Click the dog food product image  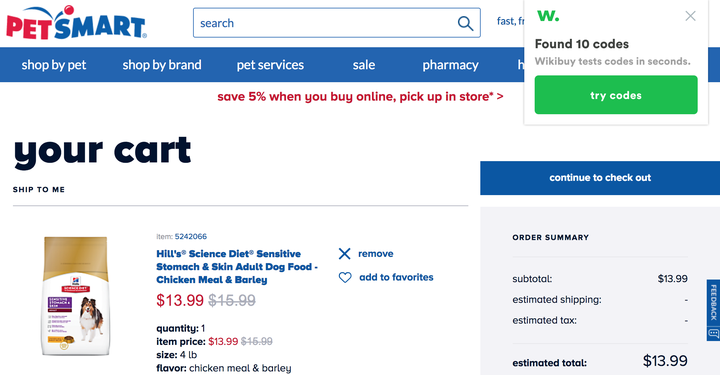[x=76, y=296]
